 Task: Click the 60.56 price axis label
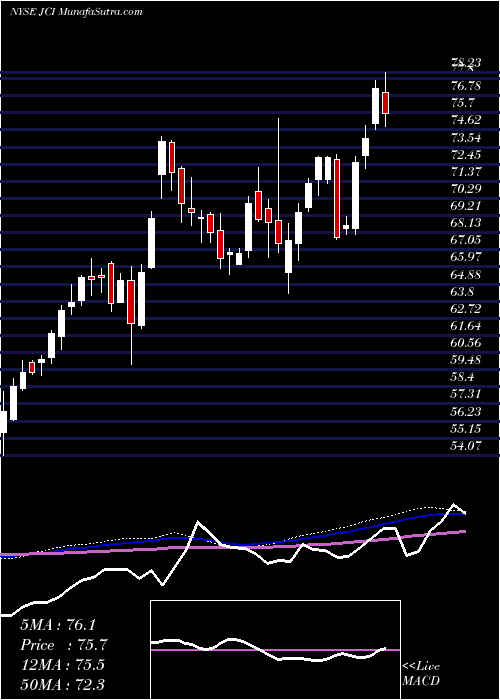point(466,343)
